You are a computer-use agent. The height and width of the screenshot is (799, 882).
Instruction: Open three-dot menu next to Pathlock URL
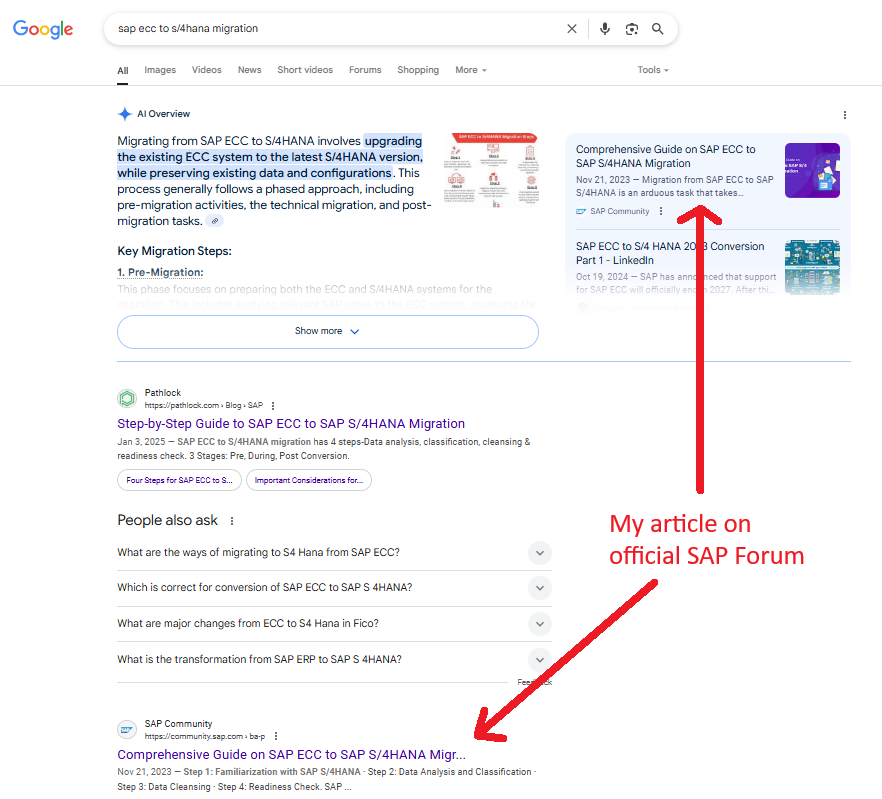pos(273,406)
